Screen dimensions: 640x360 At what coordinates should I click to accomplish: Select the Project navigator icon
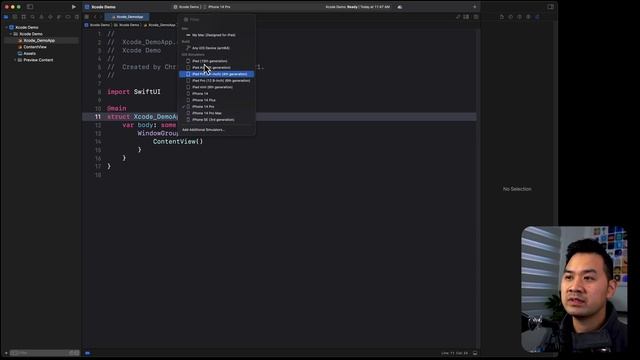click(6, 17)
